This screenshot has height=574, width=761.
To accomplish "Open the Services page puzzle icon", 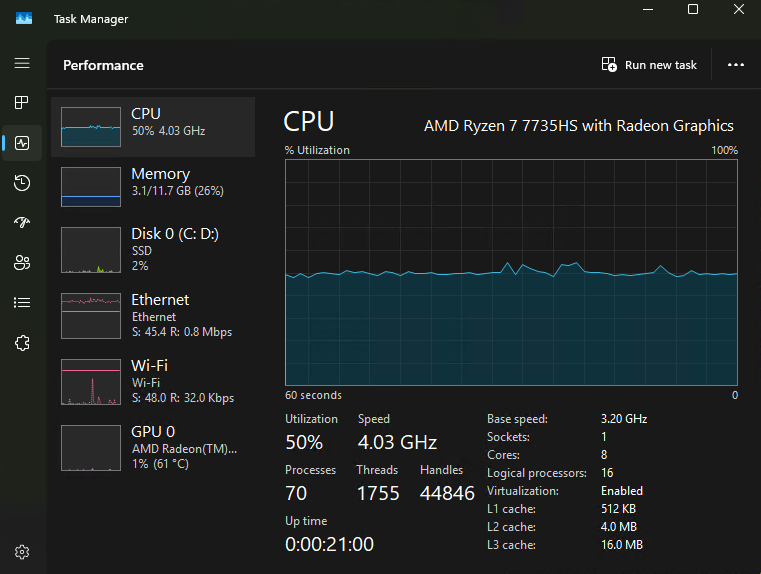I will 22,343.
